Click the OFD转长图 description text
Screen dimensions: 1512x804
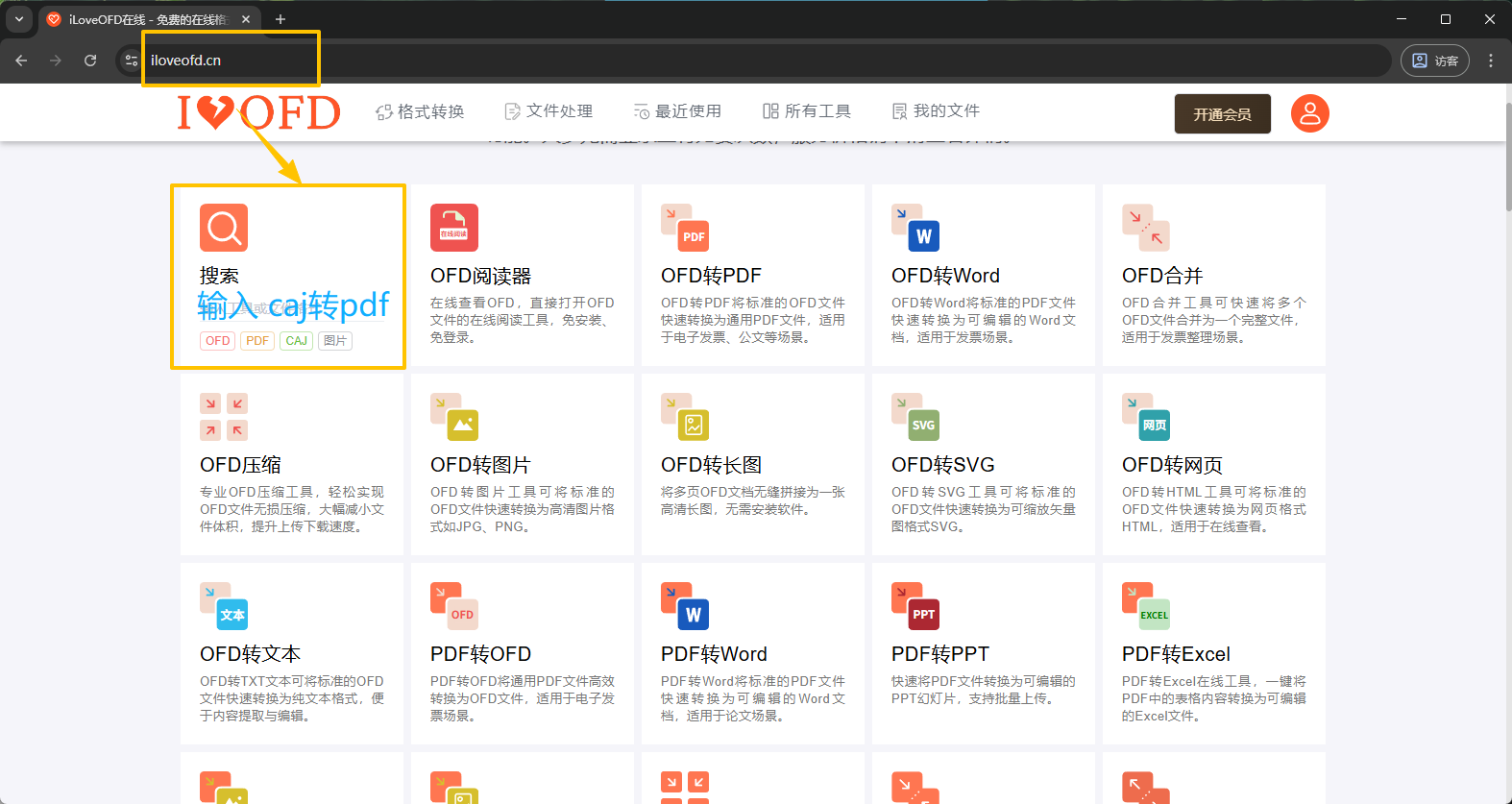pos(753,500)
